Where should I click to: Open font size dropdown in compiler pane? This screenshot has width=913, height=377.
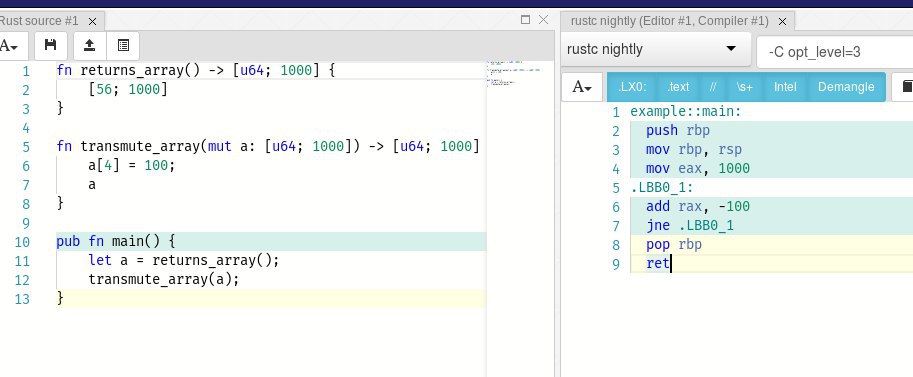[582, 87]
